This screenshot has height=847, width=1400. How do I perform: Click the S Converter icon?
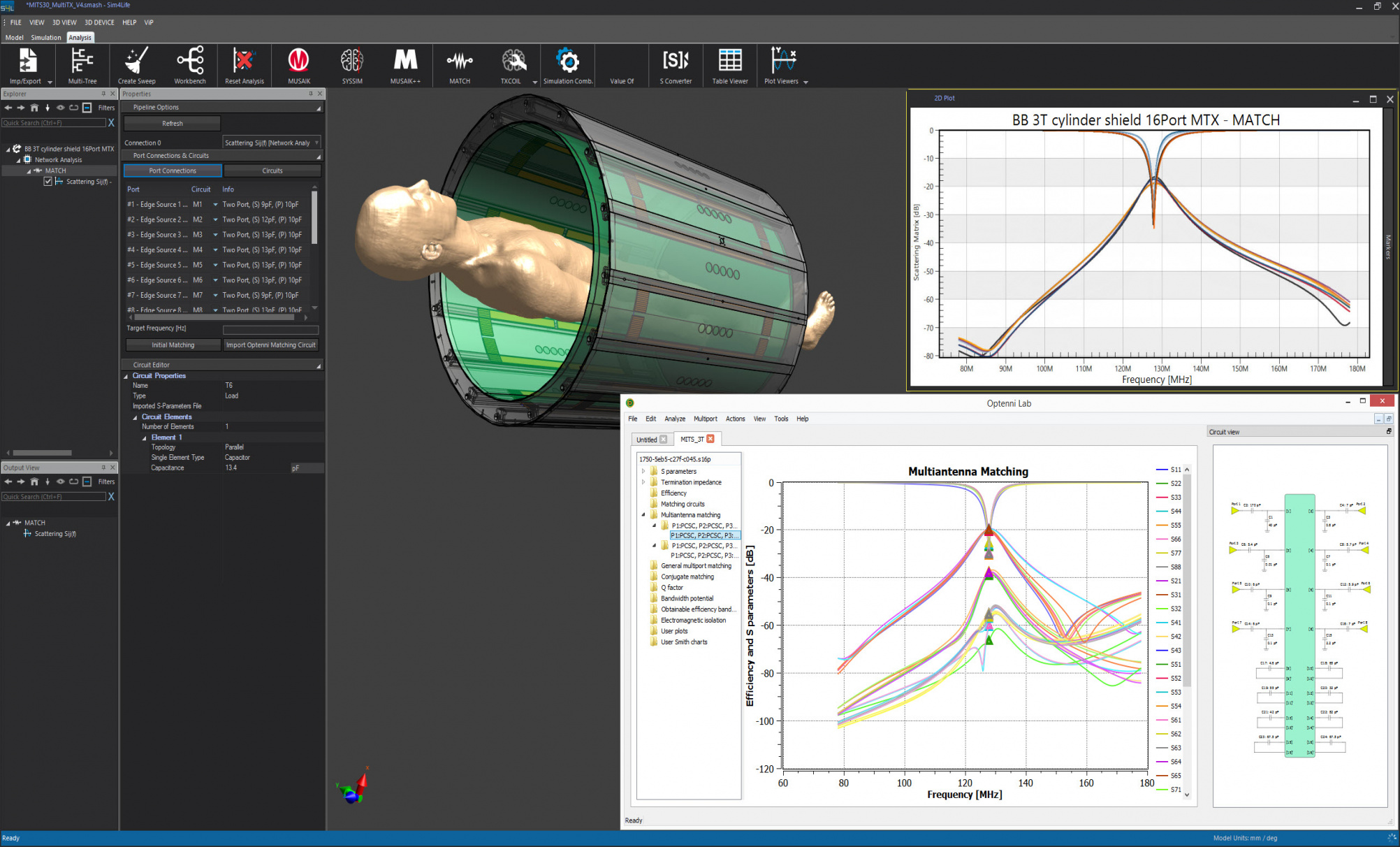(x=675, y=64)
